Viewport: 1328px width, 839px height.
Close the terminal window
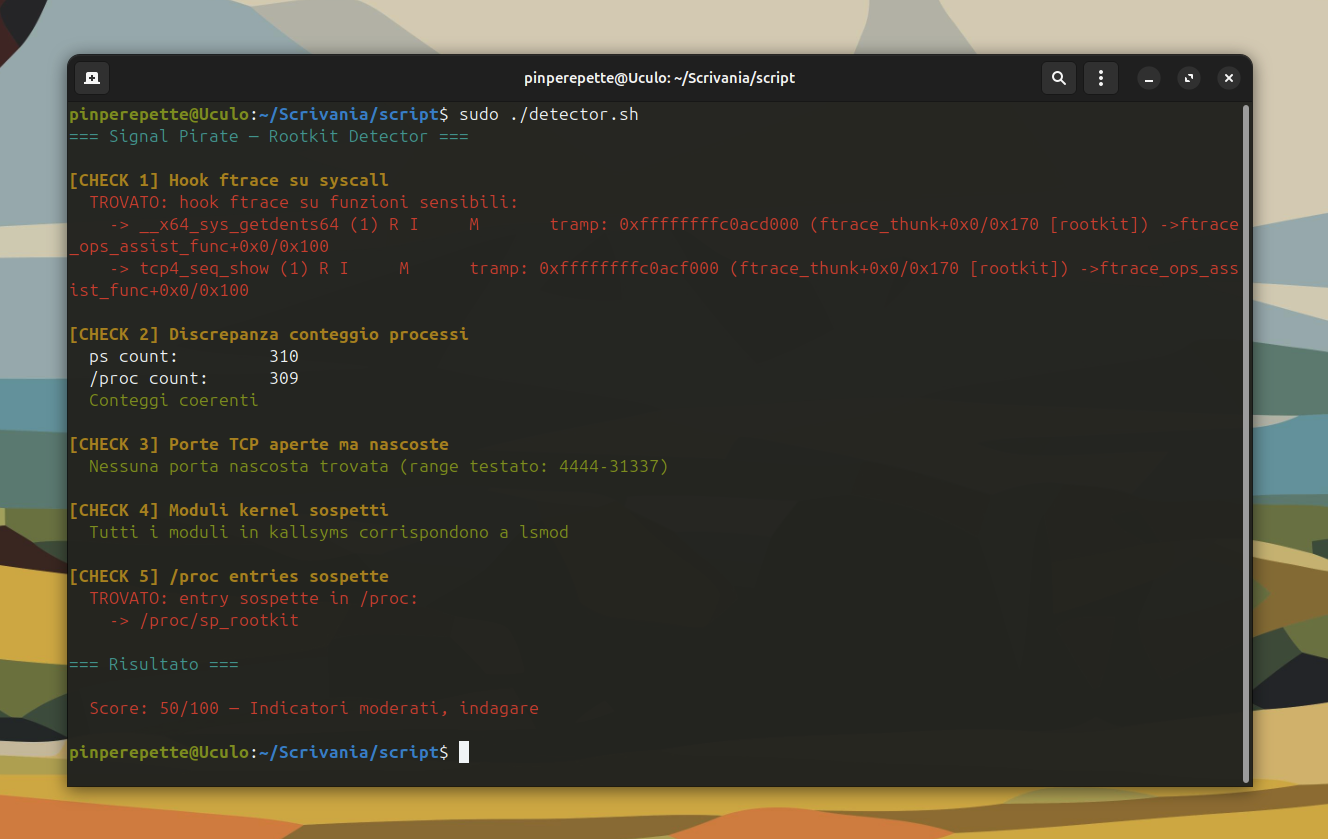coord(1229,78)
